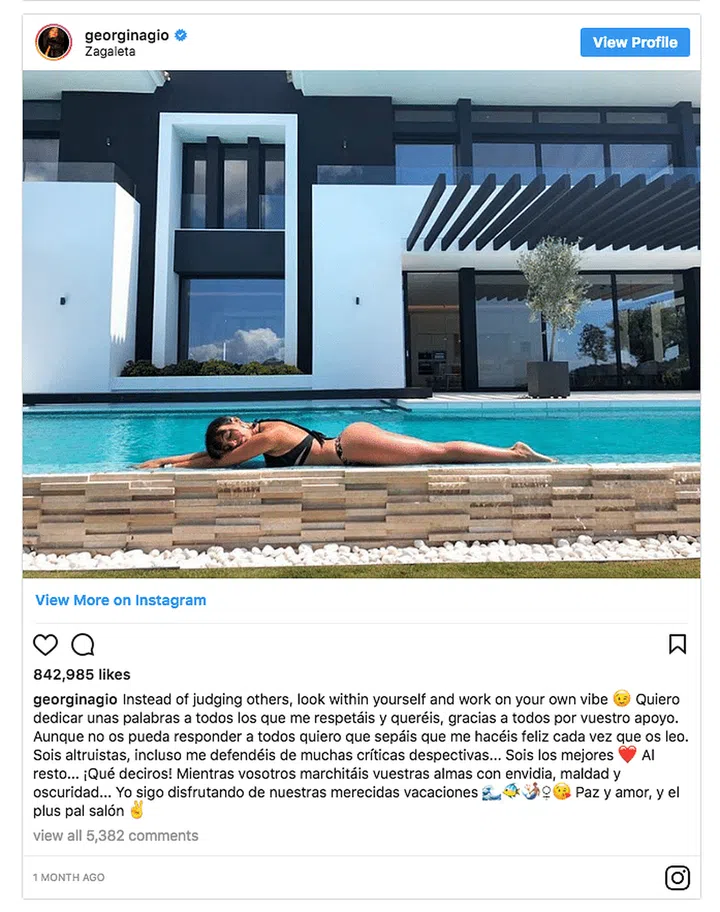Click the View Profile button
The width and height of the screenshot is (720, 912).
pos(635,42)
